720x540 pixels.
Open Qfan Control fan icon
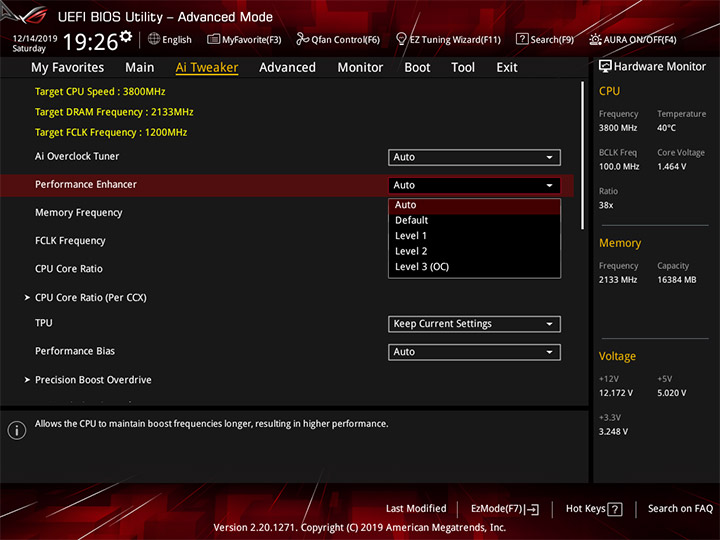(x=302, y=39)
